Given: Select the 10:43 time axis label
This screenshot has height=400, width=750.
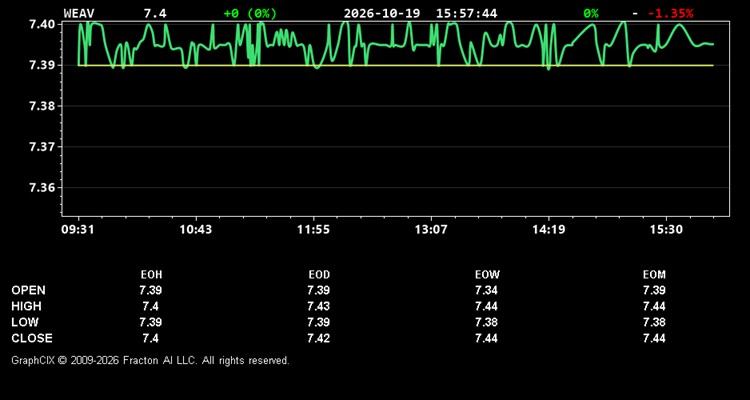Looking at the screenshot, I should pos(196,230).
